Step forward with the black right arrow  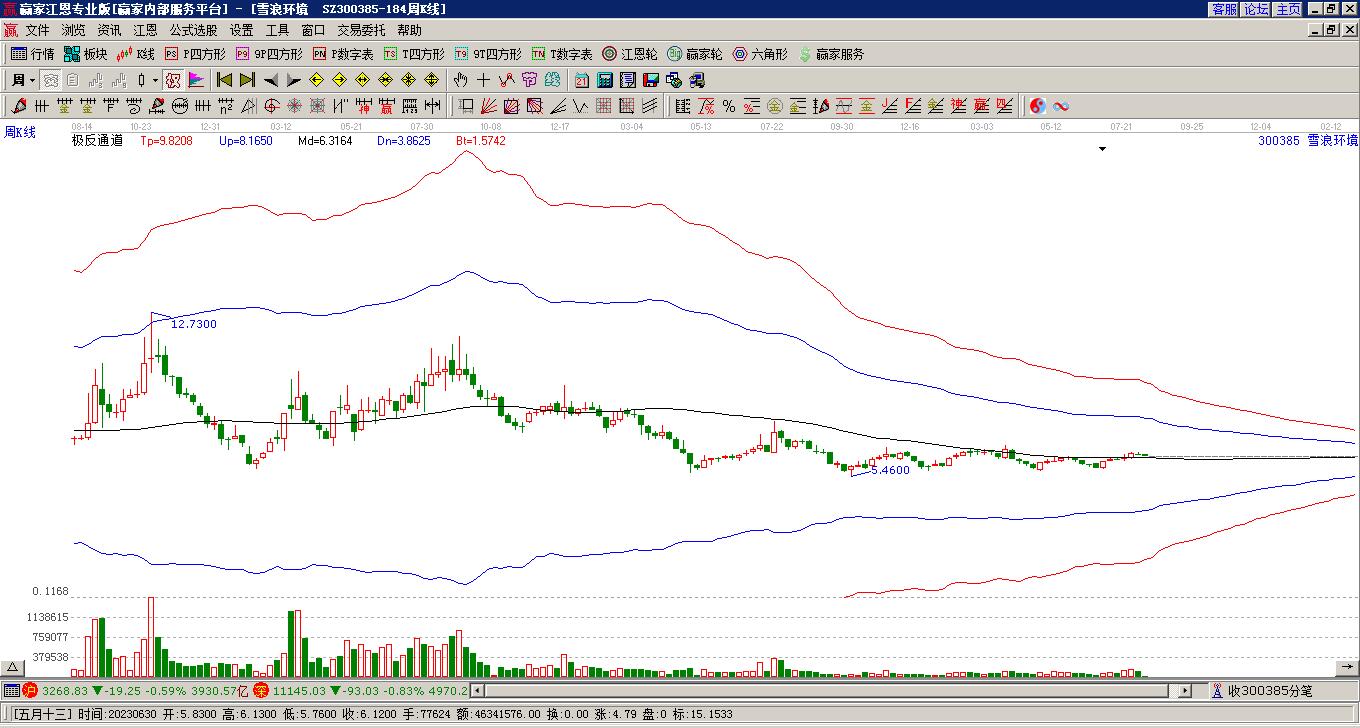click(292, 80)
